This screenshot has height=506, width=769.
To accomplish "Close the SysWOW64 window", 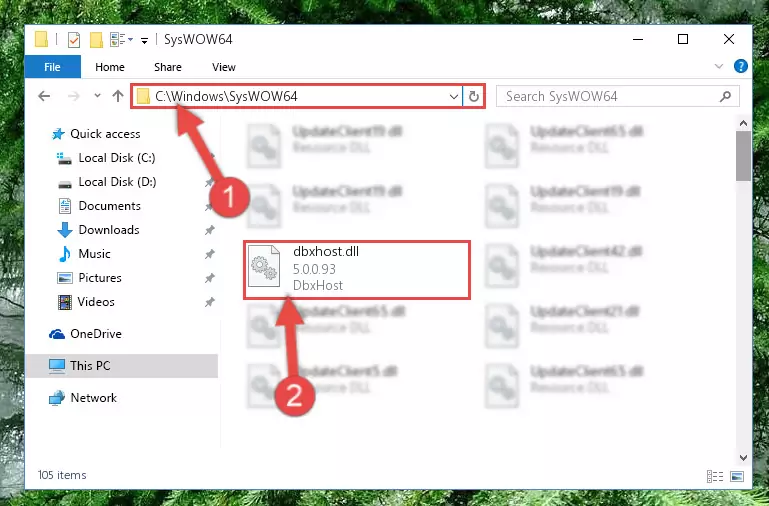I will pyautogui.click(x=729, y=39).
